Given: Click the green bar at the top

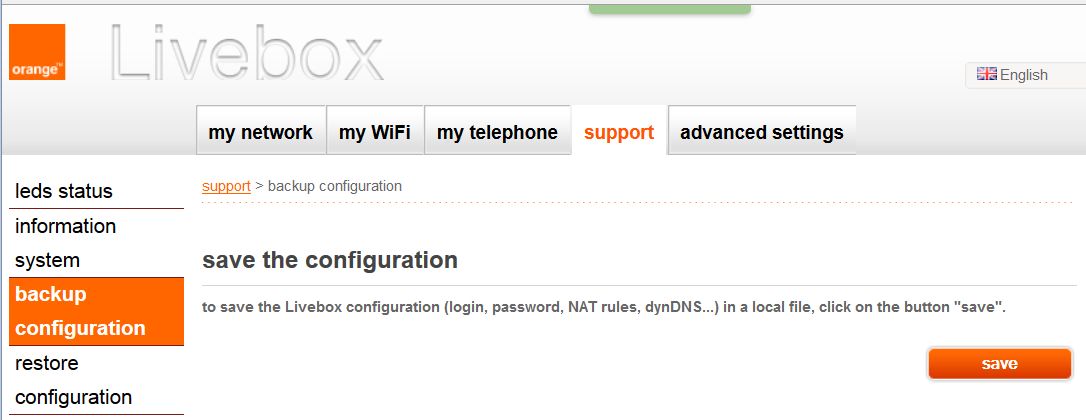Looking at the screenshot, I should tap(669, 7).
